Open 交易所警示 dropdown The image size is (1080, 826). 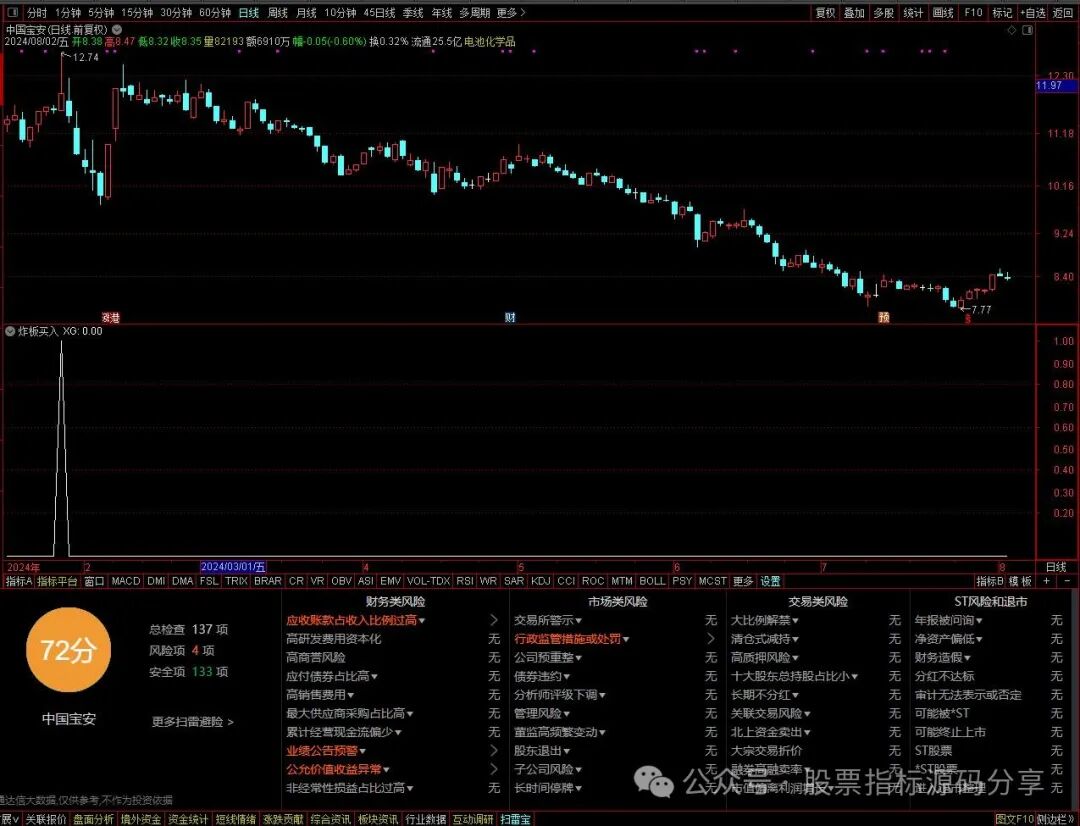pyautogui.click(x=548, y=621)
